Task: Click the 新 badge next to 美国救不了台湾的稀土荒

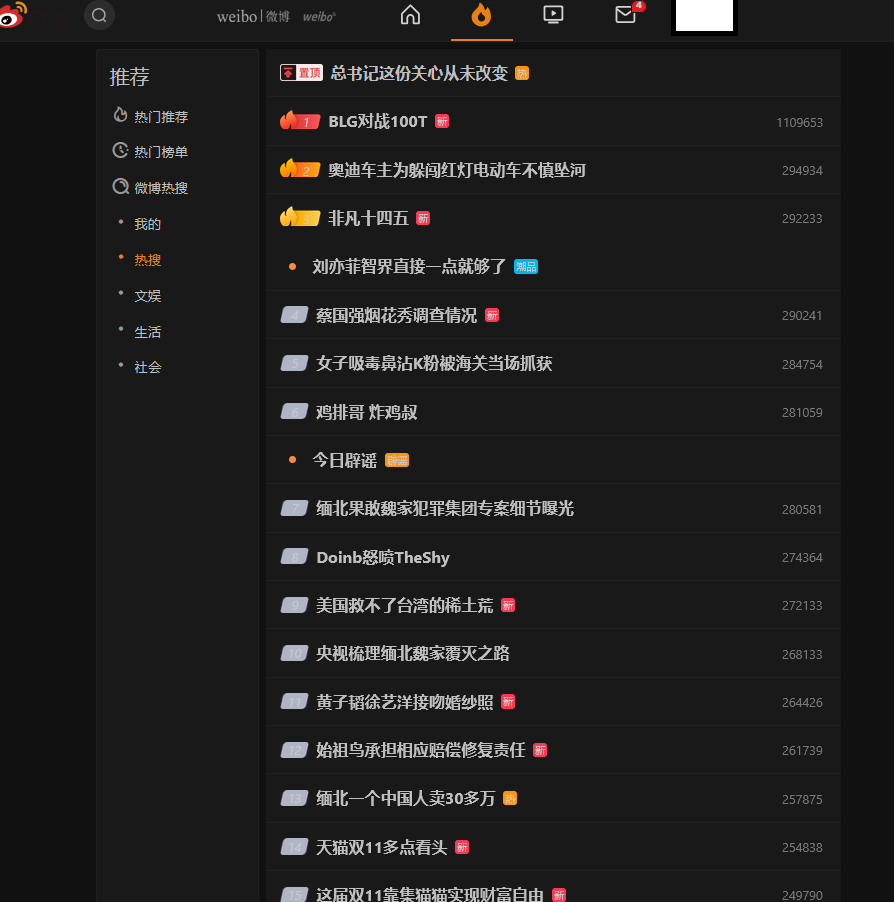Action: (508, 605)
